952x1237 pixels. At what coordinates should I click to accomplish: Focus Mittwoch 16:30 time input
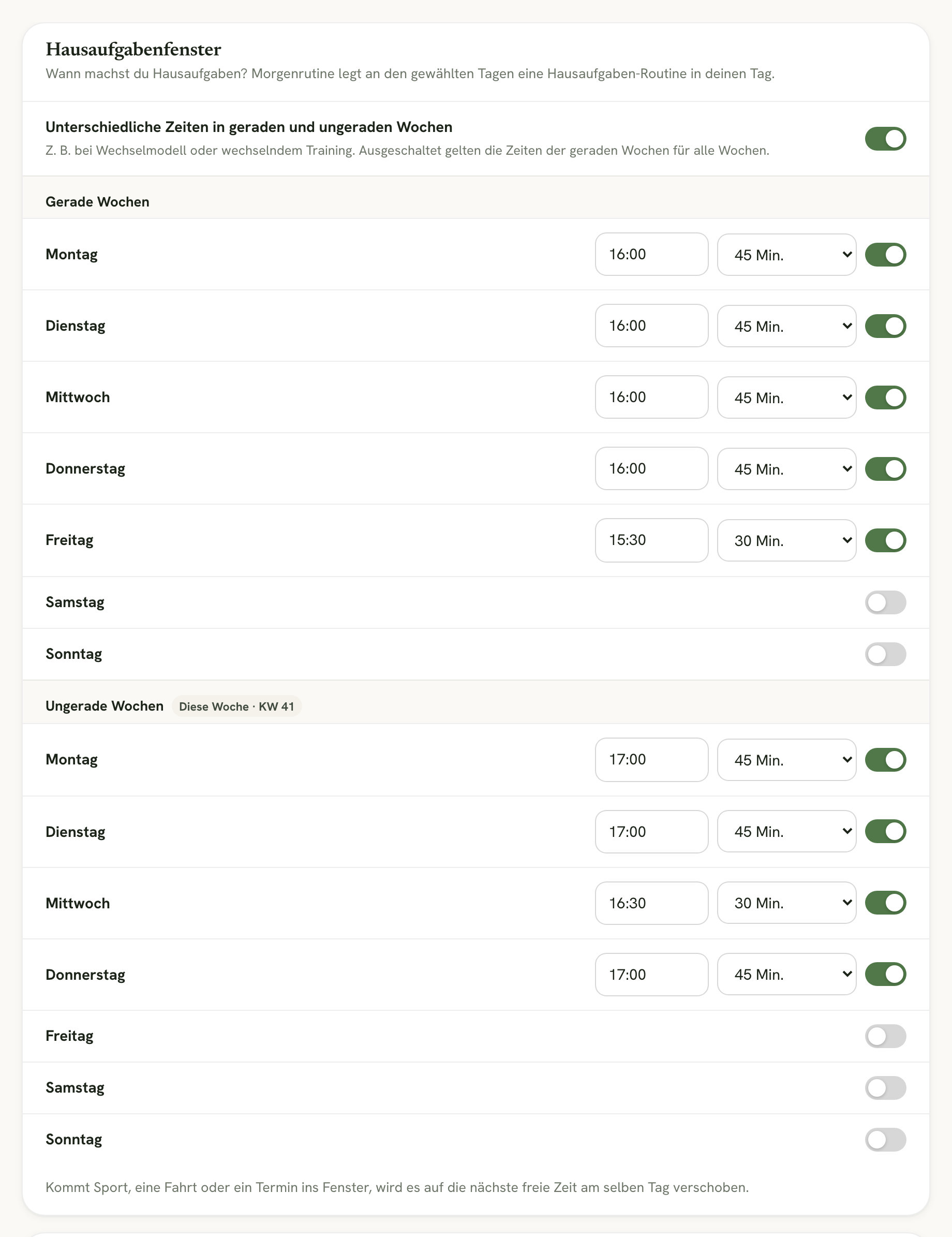pyautogui.click(x=651, y=903)
